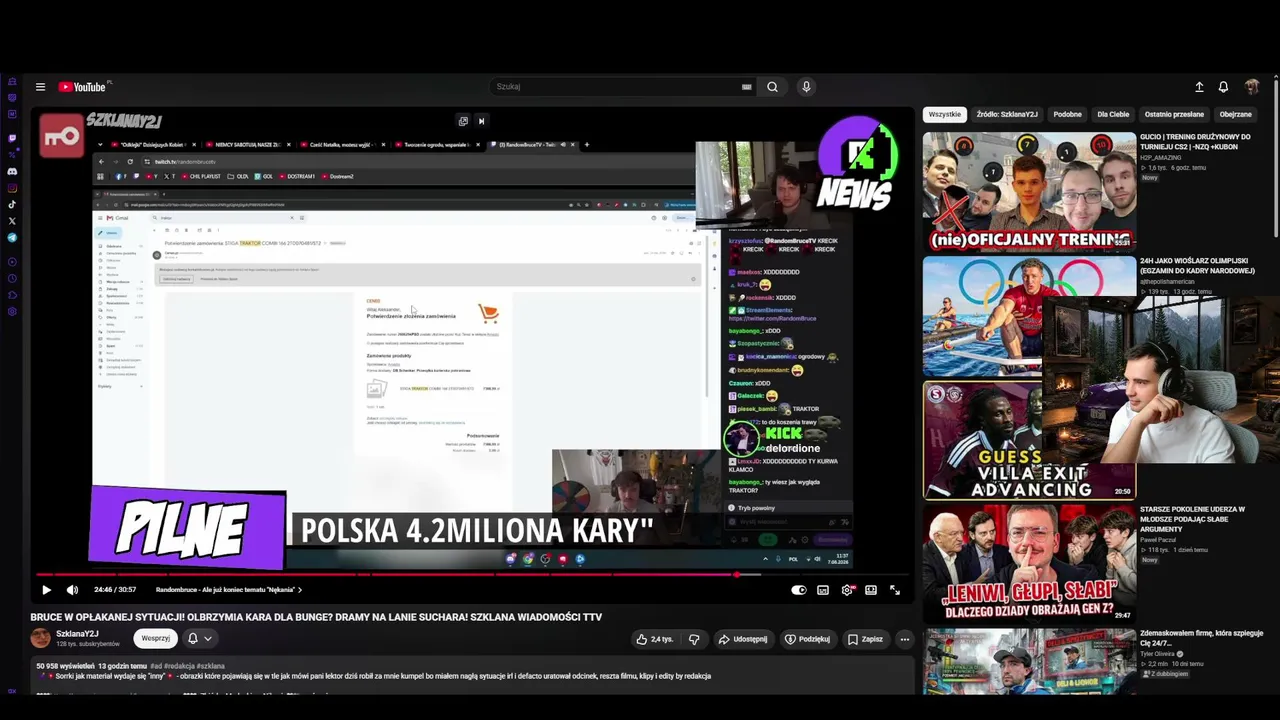The width and height of the screenshot is (1280, 720).
Task: Open browser sidebar settings gear
Action: coord(12,312)
